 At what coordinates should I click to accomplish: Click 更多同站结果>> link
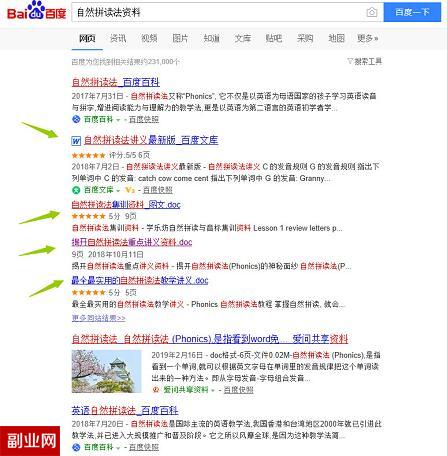(x=99, y=318)
